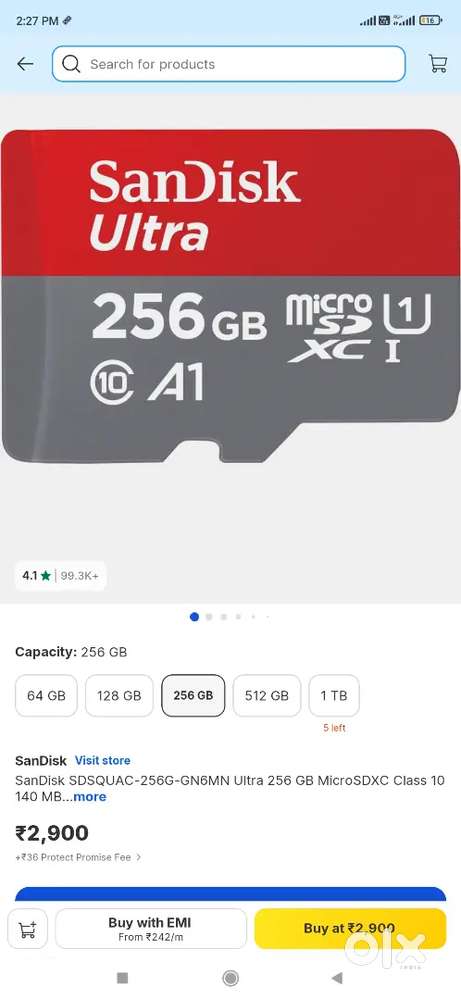
Task: Choose the 512 GB capacity option
Action: click(x=267, y=696)
